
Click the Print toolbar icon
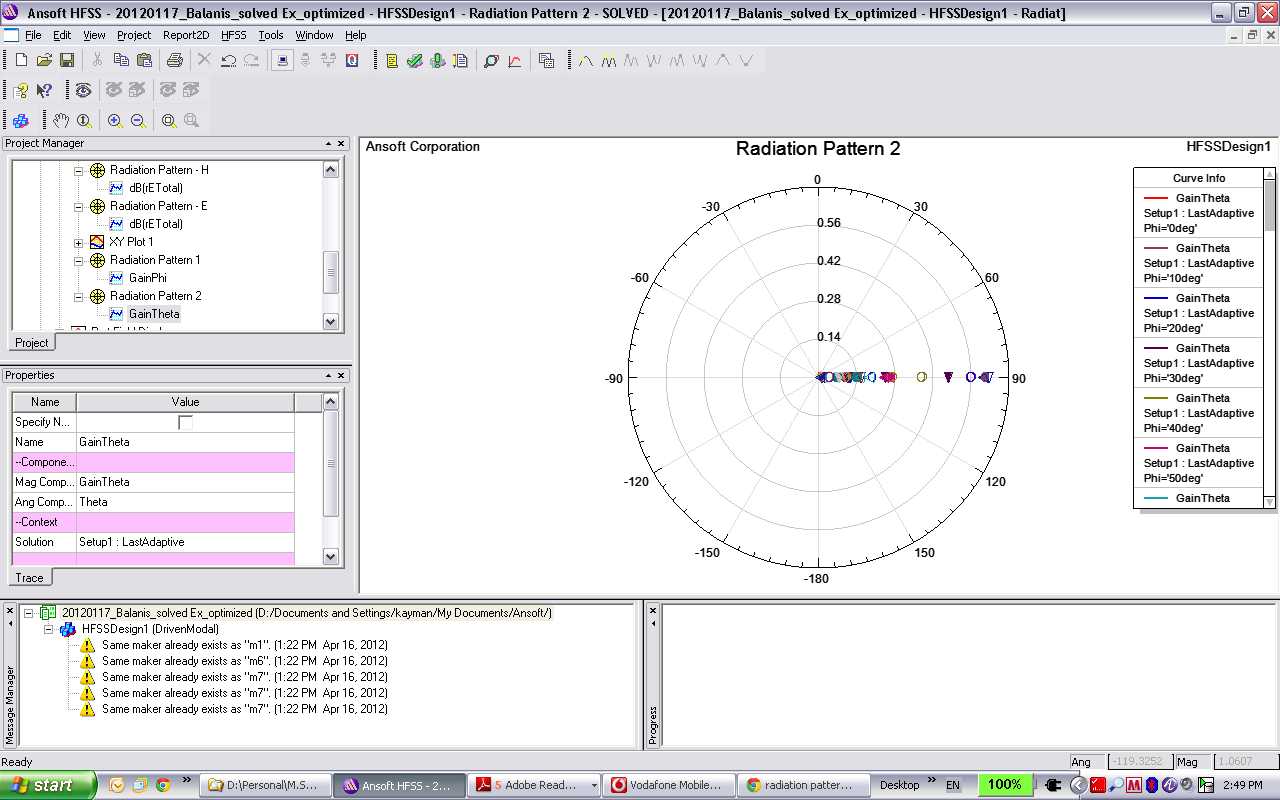(x=175, y=61)
